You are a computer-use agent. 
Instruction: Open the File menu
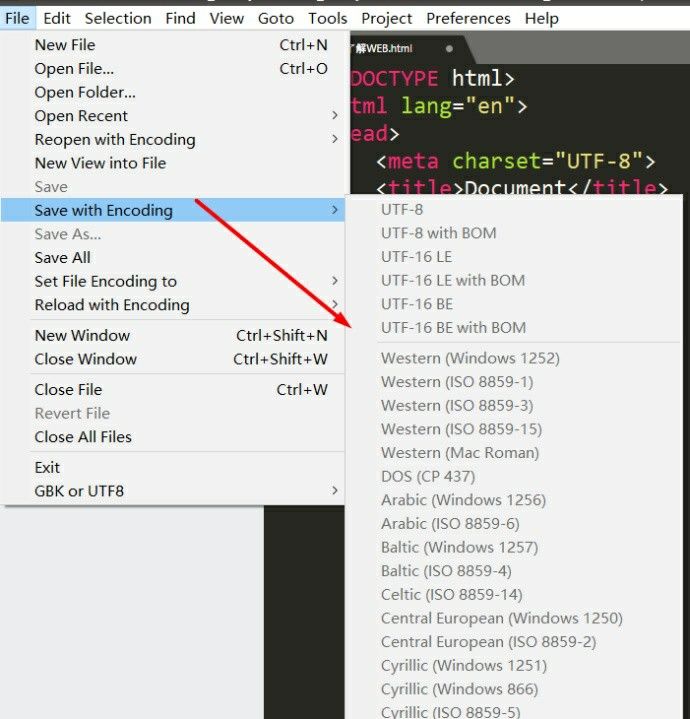(17, 18)
